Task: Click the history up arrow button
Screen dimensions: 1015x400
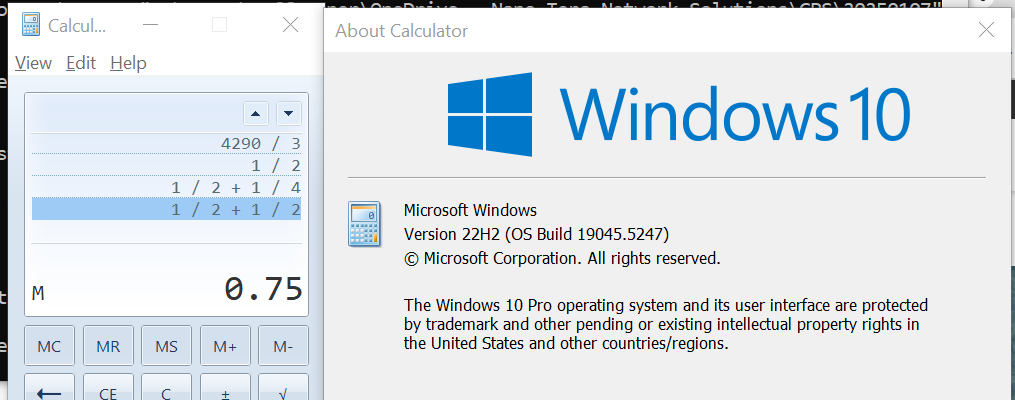Action: coord(256,113)
